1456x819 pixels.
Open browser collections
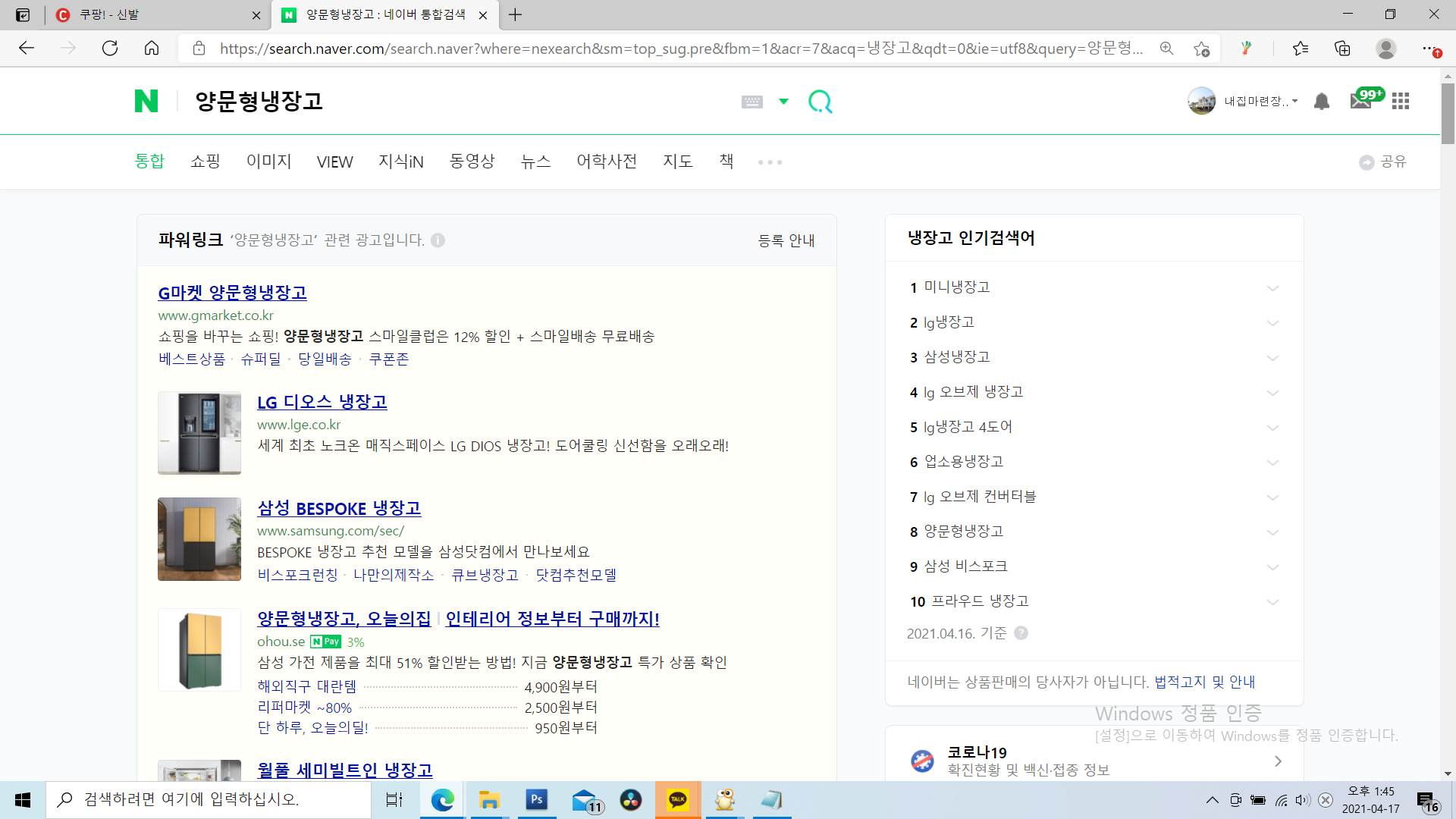pos(1342,49)
